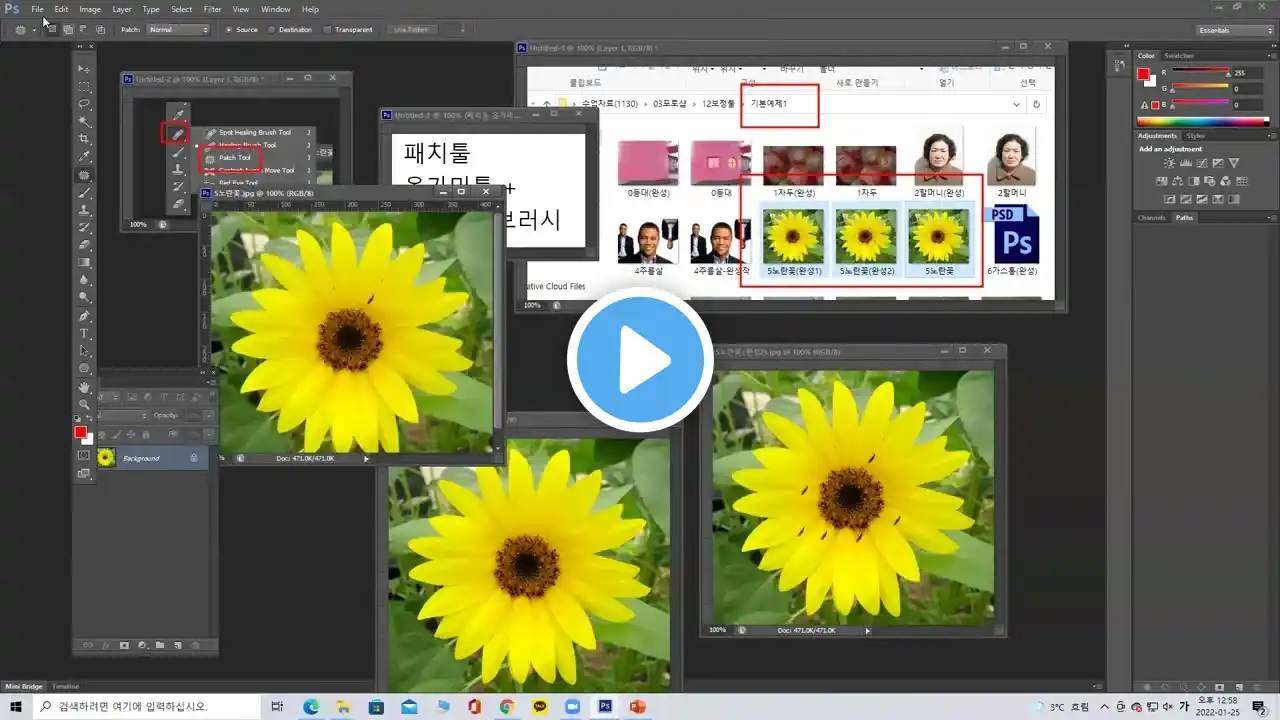Select the Horizontal Type tool
This screenshot has width=1280, height=720.
85,333
